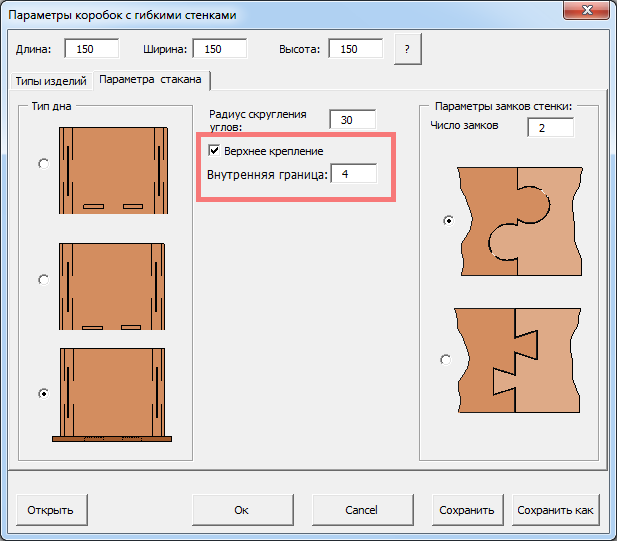Click the Высота label
The width and height of the screenshot is (617, 541).
point(299,49)
